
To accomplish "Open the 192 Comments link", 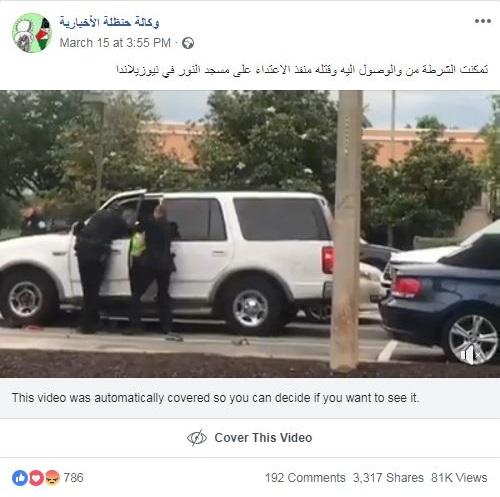I will pos(305,478).
